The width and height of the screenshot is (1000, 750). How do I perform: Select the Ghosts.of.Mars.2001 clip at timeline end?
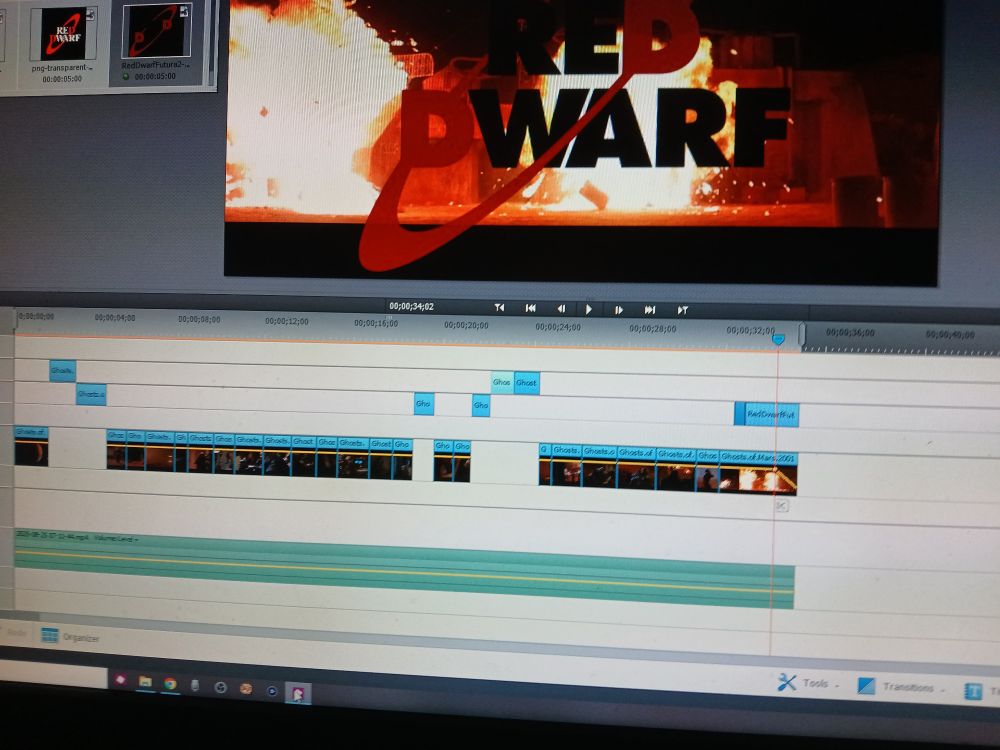(x=758, y=473)
